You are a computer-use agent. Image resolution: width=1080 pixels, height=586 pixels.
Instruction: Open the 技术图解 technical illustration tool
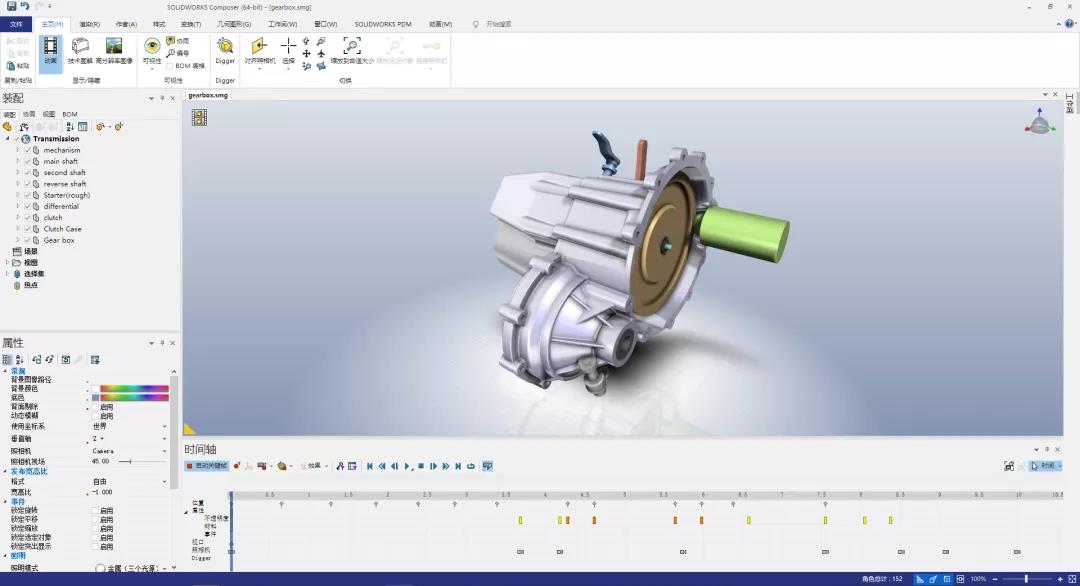tap(80, 51)
